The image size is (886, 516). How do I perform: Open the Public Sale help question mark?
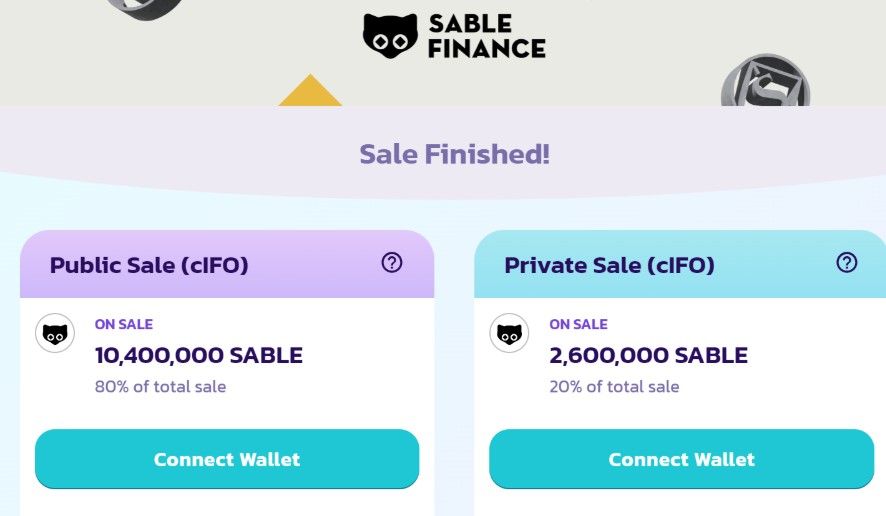pos(392,263)
